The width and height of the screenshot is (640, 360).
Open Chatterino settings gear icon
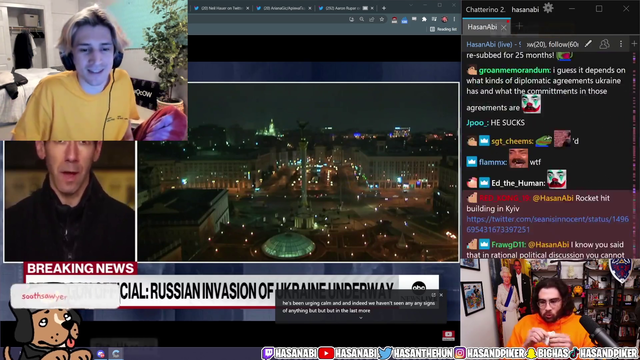click(x=548, y=8)
